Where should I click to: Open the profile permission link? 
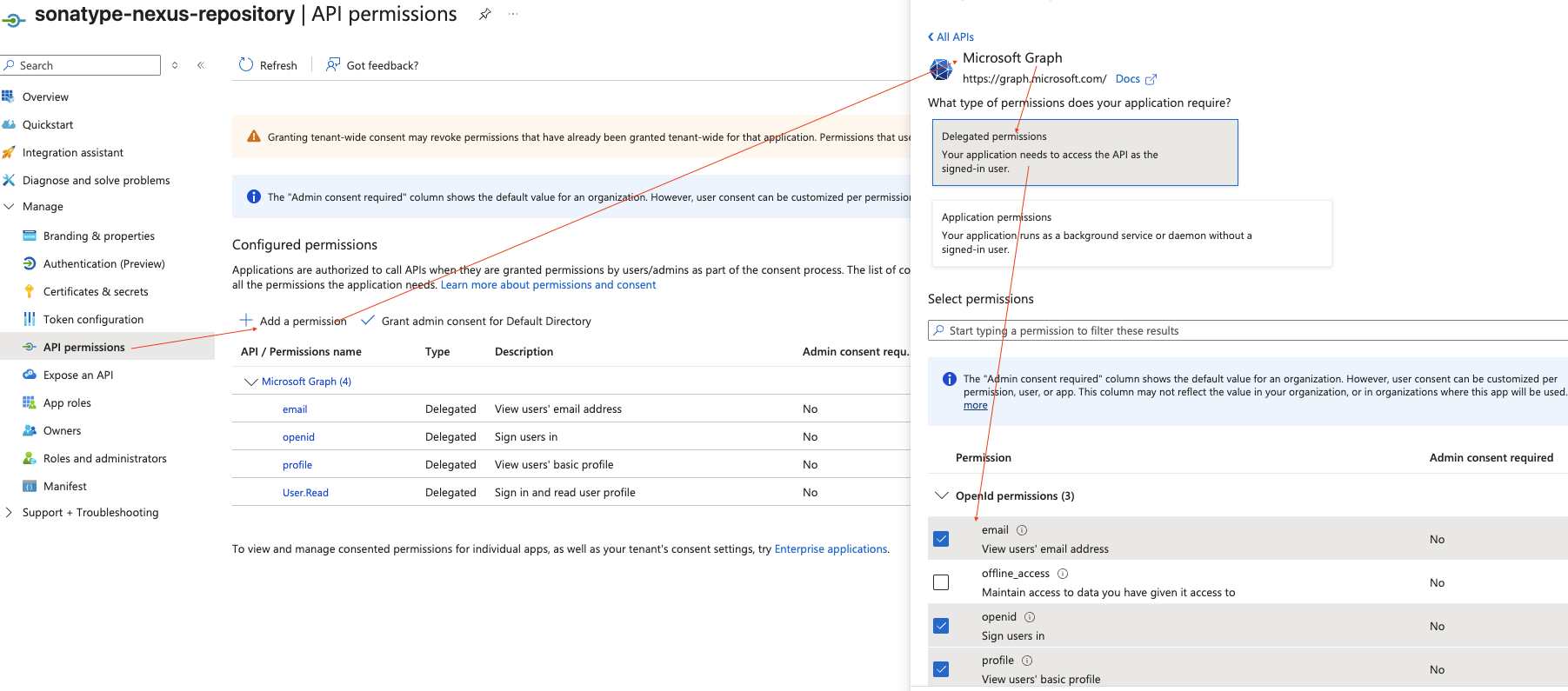(x=297, y=465)
